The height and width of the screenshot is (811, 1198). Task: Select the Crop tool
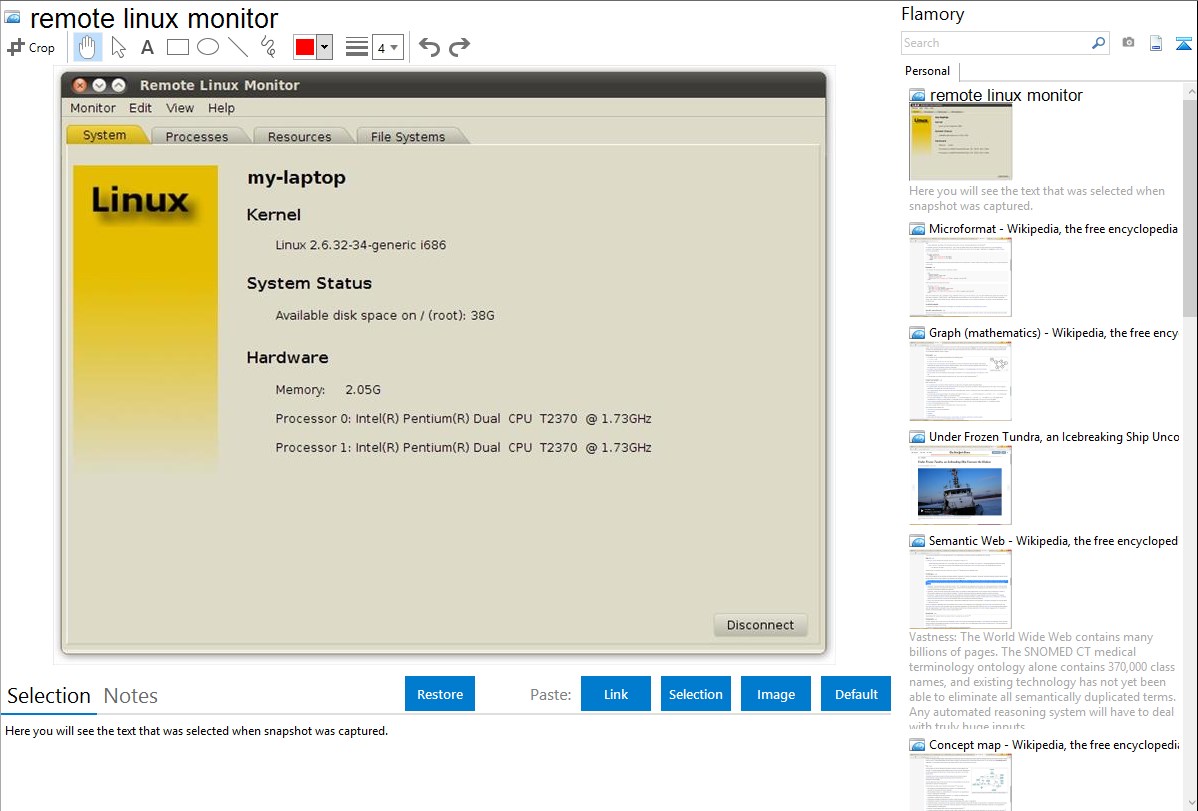pyautogui.click(x=31, y=47)
